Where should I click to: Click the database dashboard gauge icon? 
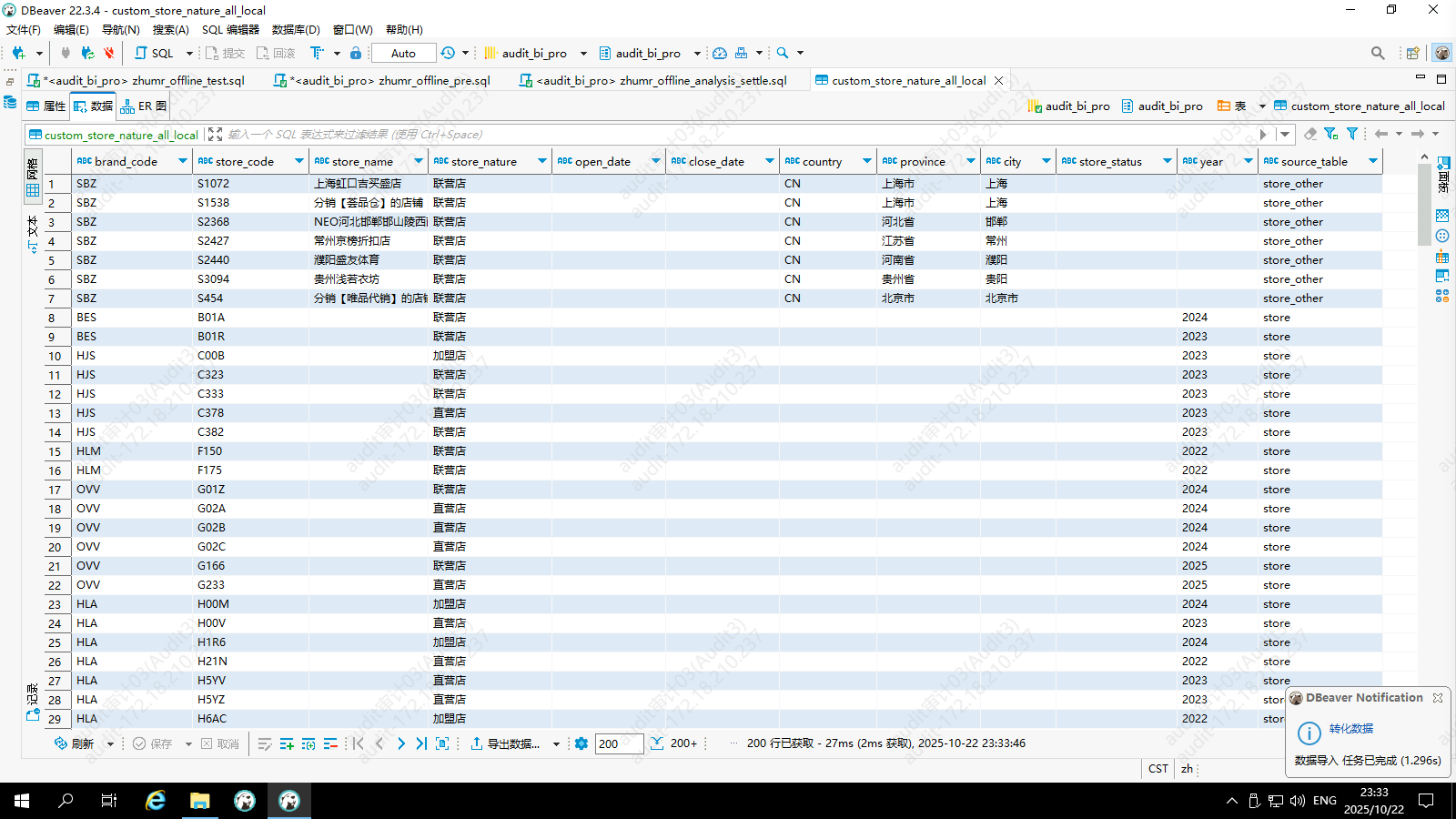(720, 53)
